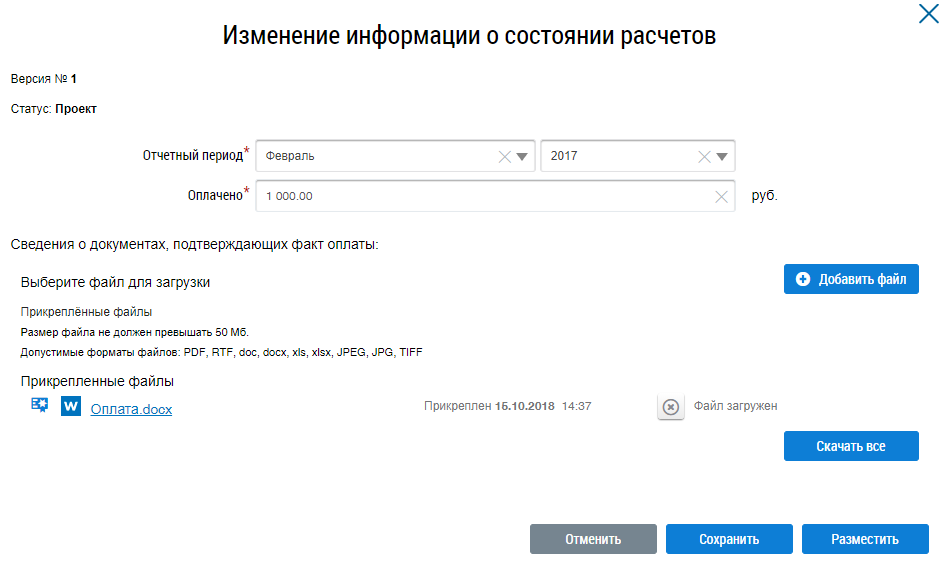Viewport: 942px width, 567px height.
Task: Publish using the Разместить button
Action: (x=865, y=539)
